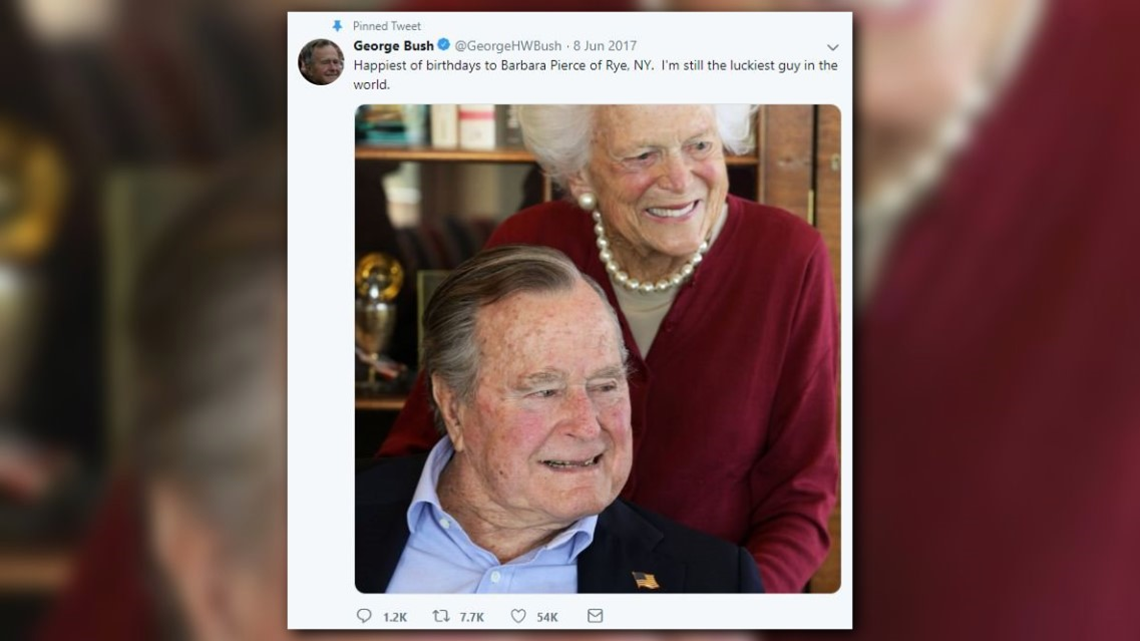The width and height of the screenshot is (1140, 641).
Task: Share the tweet via the Direct Message envelope icon
Action: [595, 616]
